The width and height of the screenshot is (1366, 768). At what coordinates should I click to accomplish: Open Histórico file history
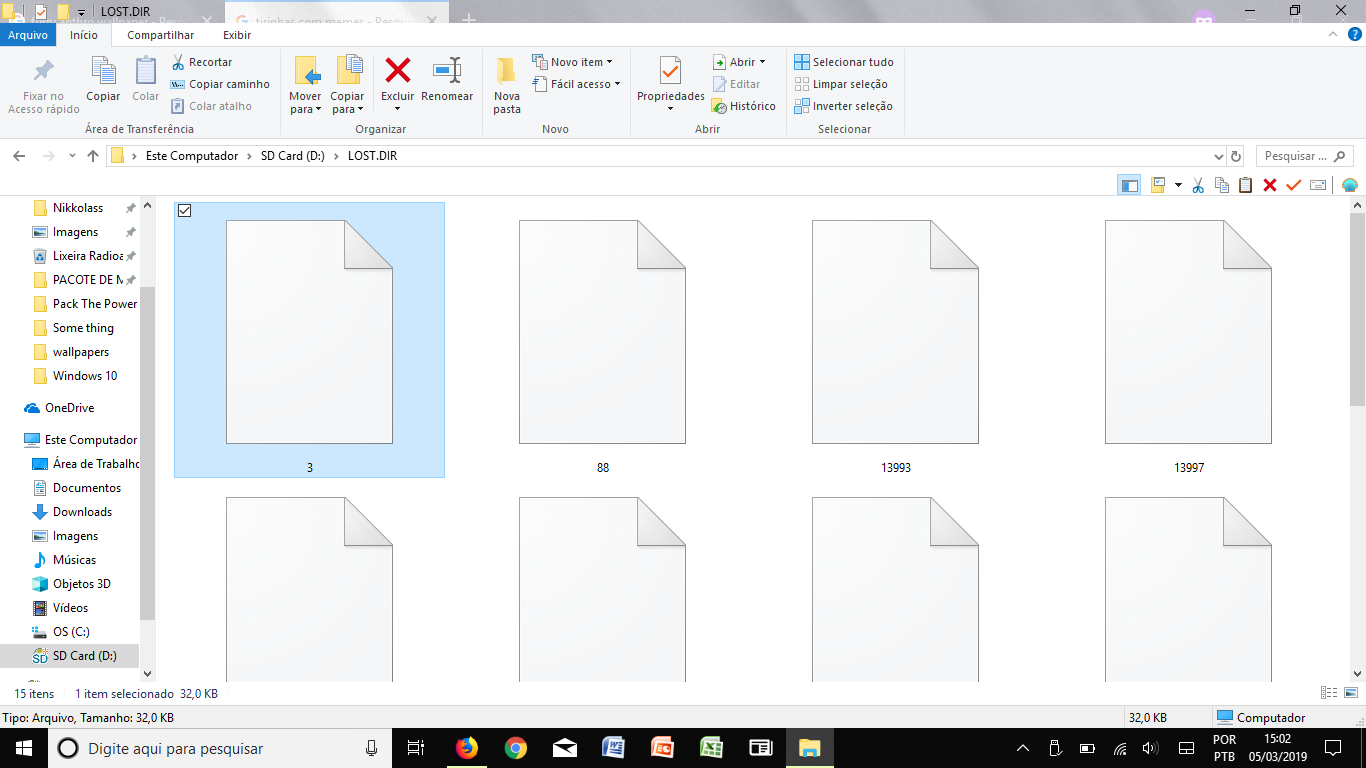point(743,106)
